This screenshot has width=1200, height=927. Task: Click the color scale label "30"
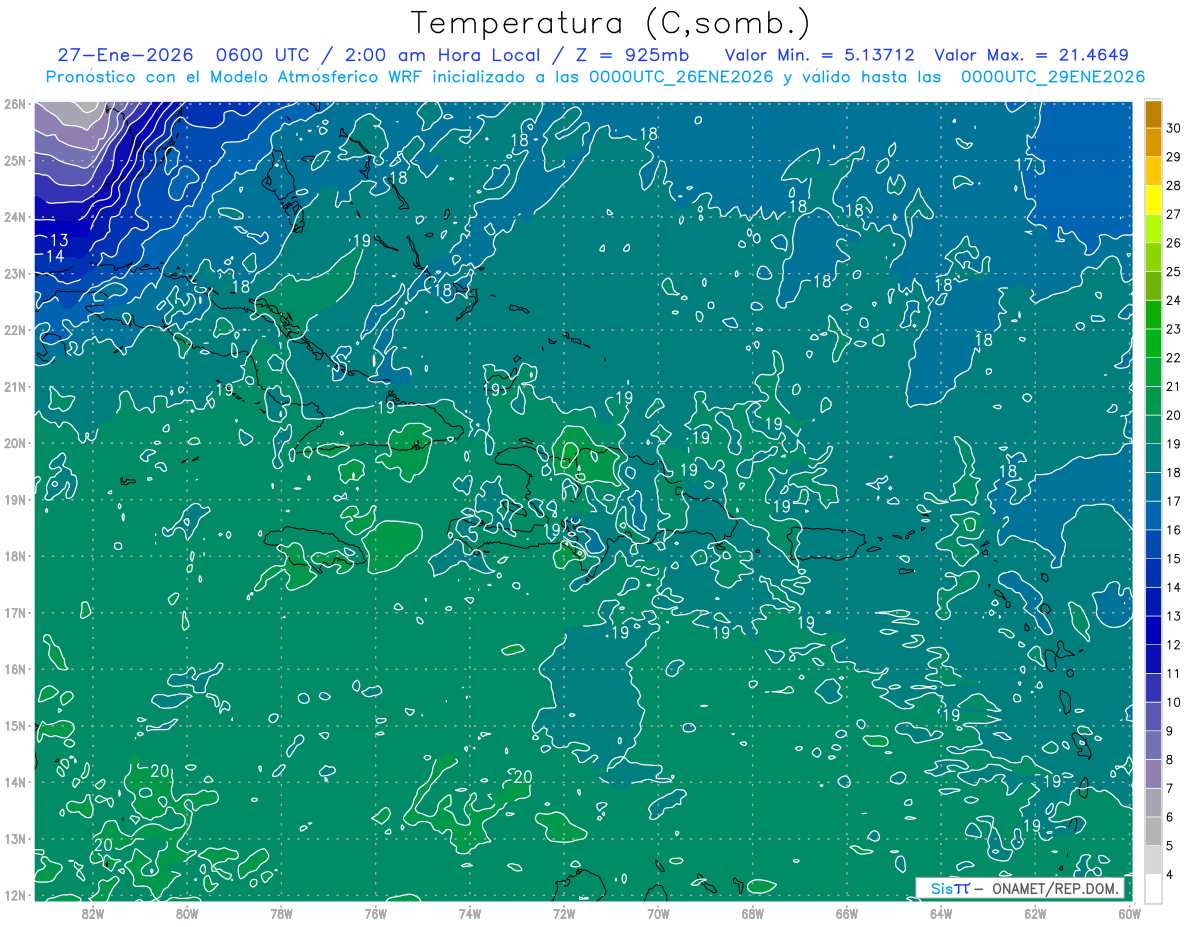(x=1174, y=128)
